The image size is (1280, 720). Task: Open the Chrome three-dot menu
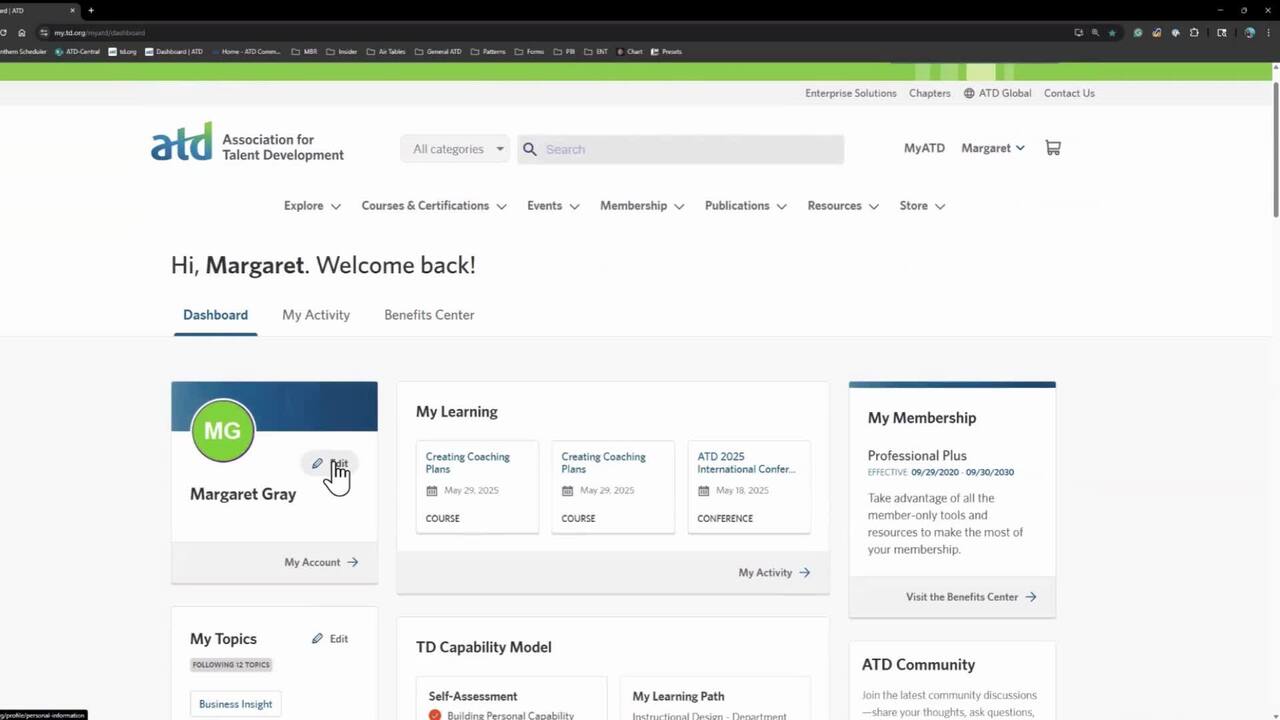tap(1268, 33)
